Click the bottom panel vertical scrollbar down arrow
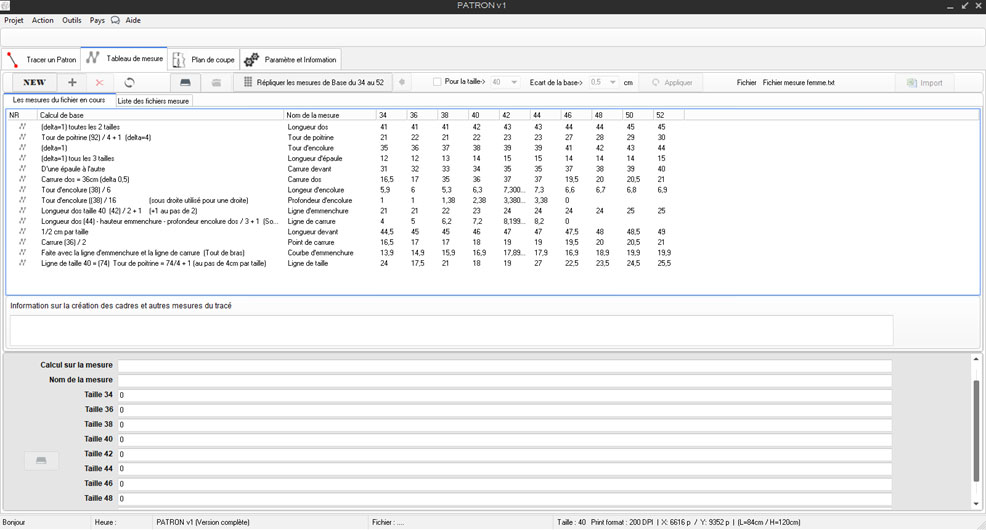 click(976, 504)
